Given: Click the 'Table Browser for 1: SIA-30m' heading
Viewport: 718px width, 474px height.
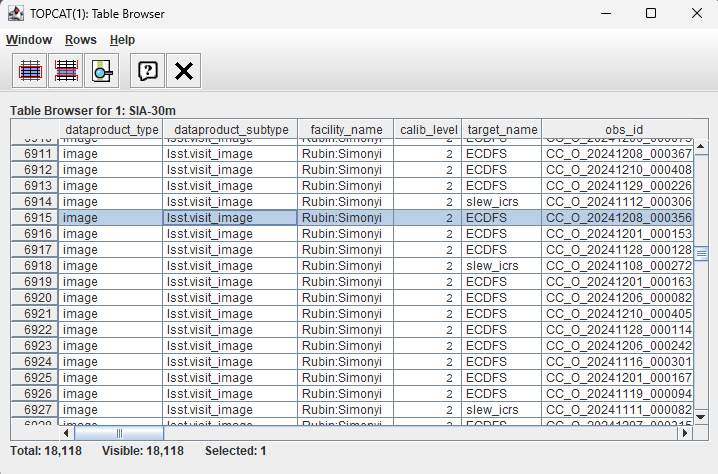Looking at the screenshot, I should pyautogui.click(x=93, y=111).
